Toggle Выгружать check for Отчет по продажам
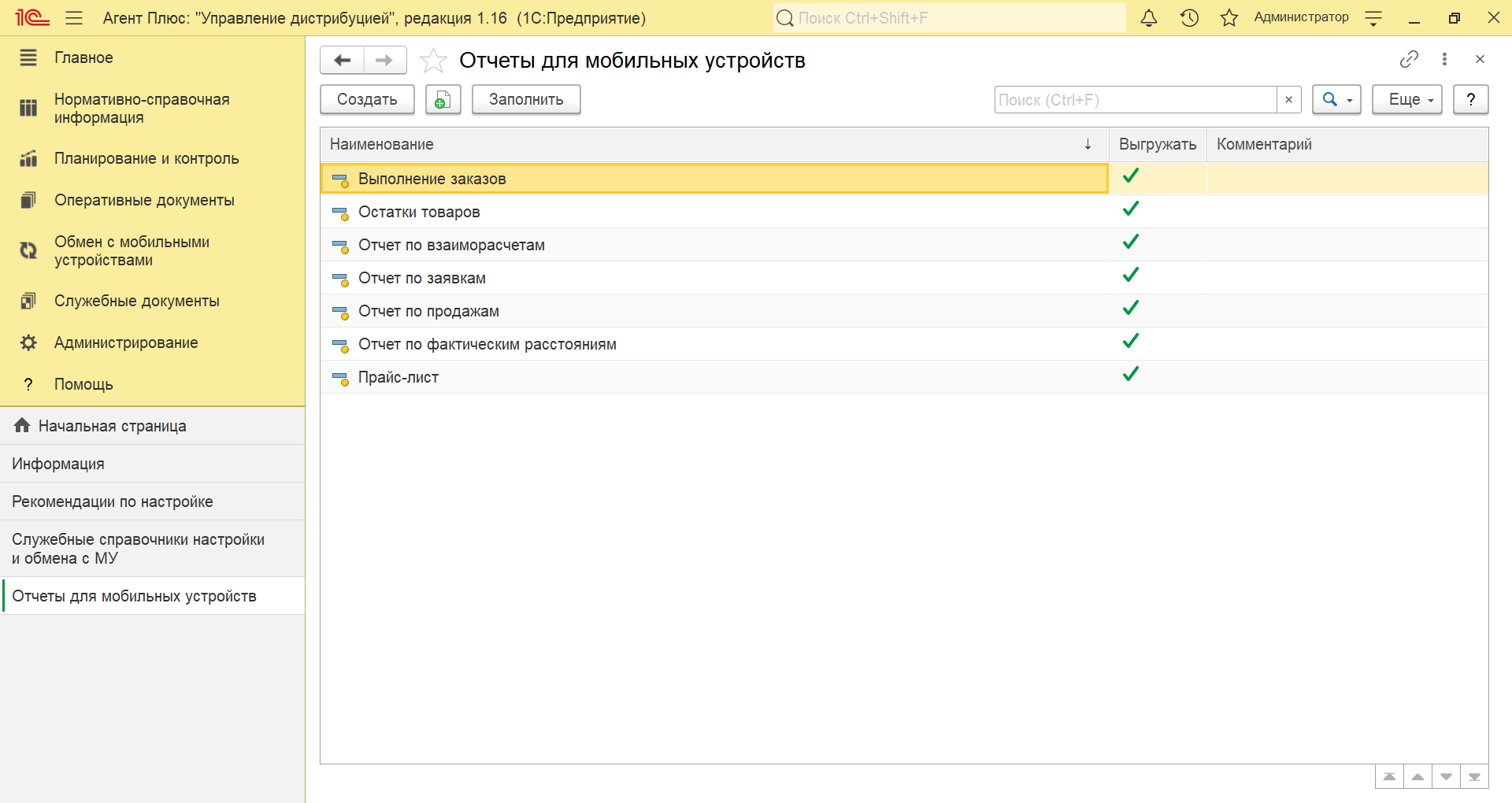The image size is (1512, 803). (x=1131, y=309)
